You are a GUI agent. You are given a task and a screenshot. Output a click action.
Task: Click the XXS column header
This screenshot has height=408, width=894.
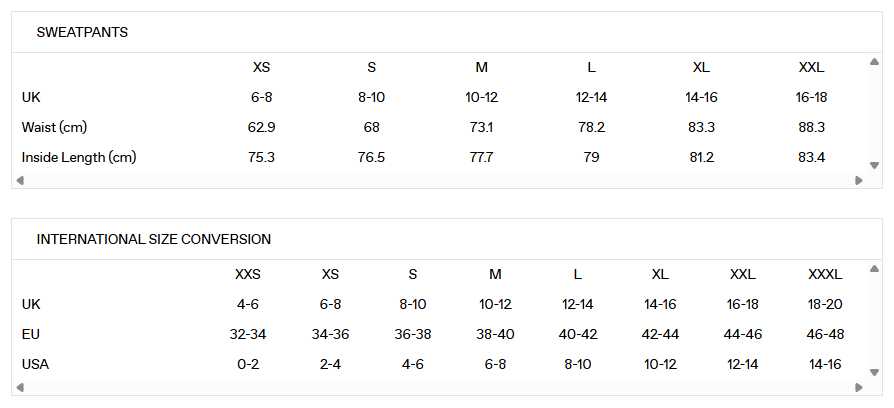248,274
